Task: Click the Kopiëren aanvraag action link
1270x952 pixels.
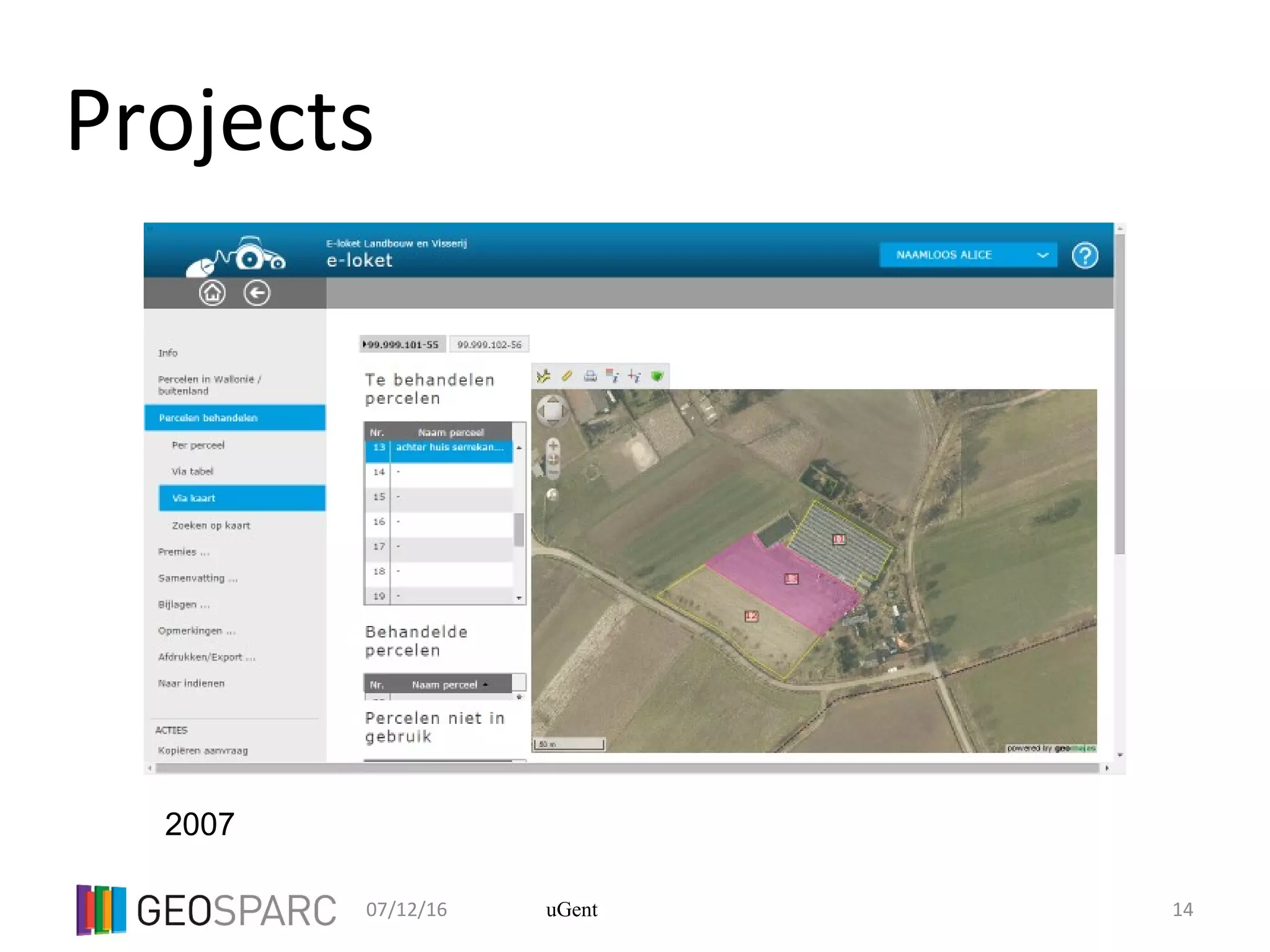Action: [x=203, y=751]
